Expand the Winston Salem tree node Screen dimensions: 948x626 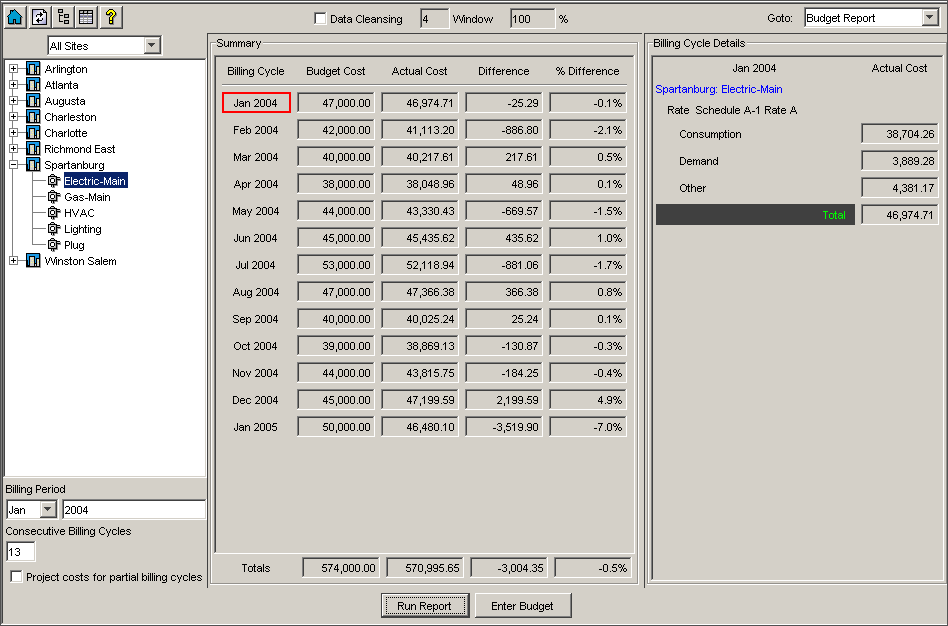pos(13,261)
